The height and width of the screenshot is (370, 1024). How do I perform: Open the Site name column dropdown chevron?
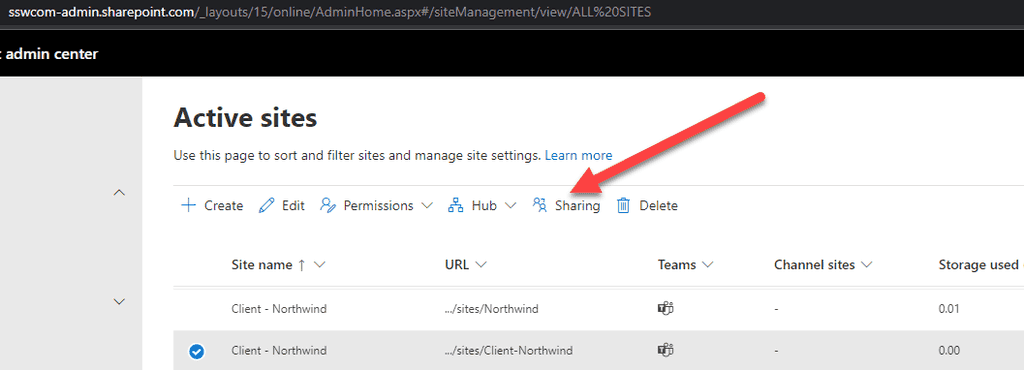319,265
